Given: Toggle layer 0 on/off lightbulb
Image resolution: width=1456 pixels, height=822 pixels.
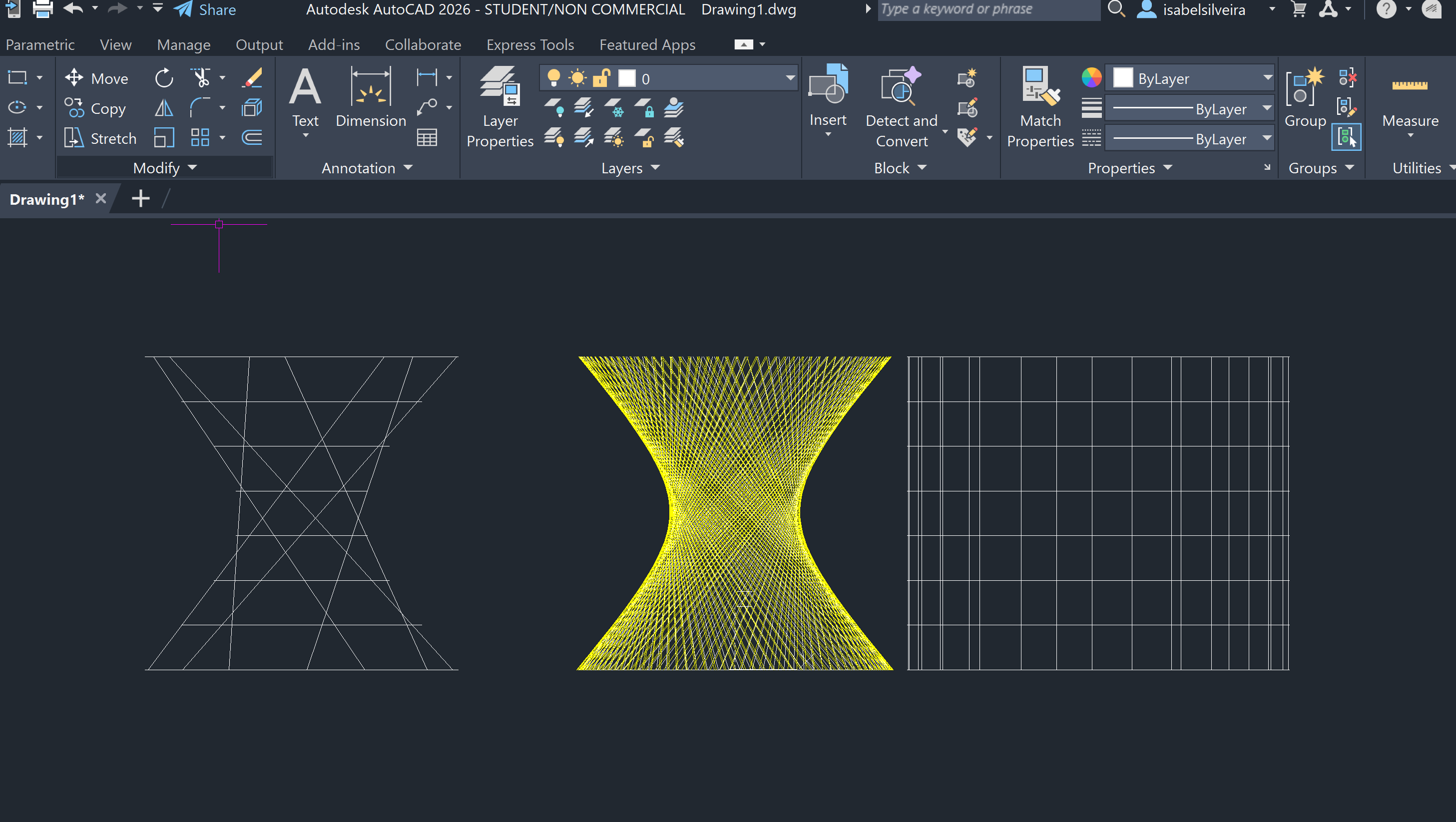Looking at the screenshot, I should coord(554,78).
